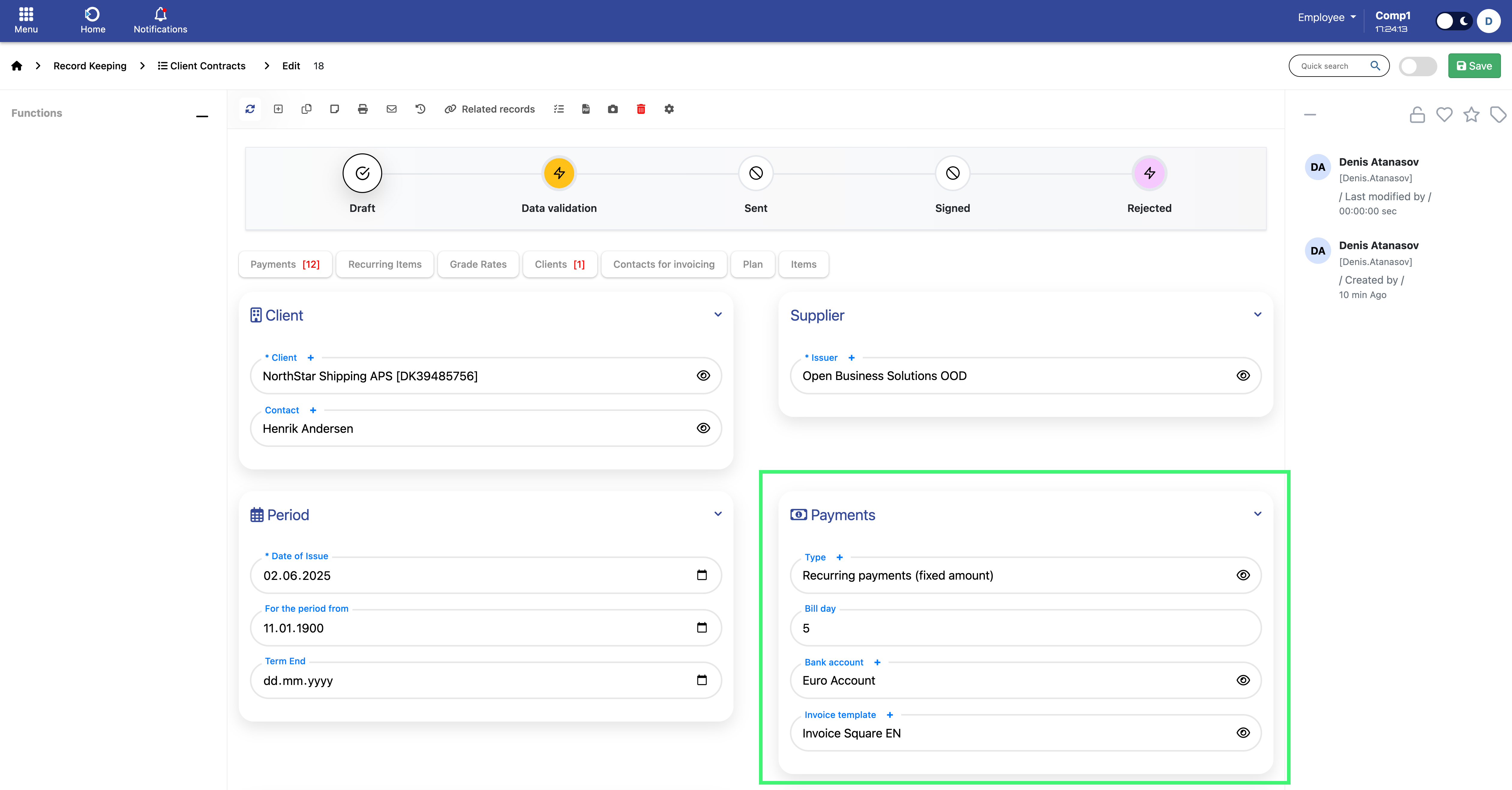Collapse the right info panel
This screenshot has width=1512, height=790.
[1310, 115]
